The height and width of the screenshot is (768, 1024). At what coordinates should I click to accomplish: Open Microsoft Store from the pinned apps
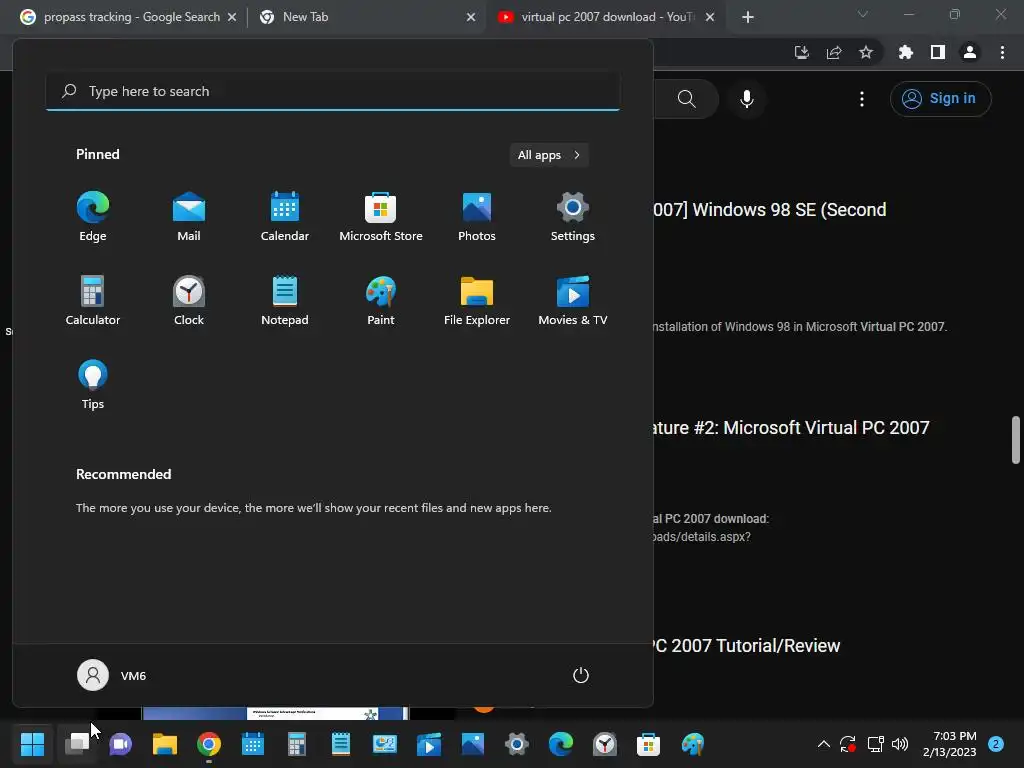pos(381,217)
